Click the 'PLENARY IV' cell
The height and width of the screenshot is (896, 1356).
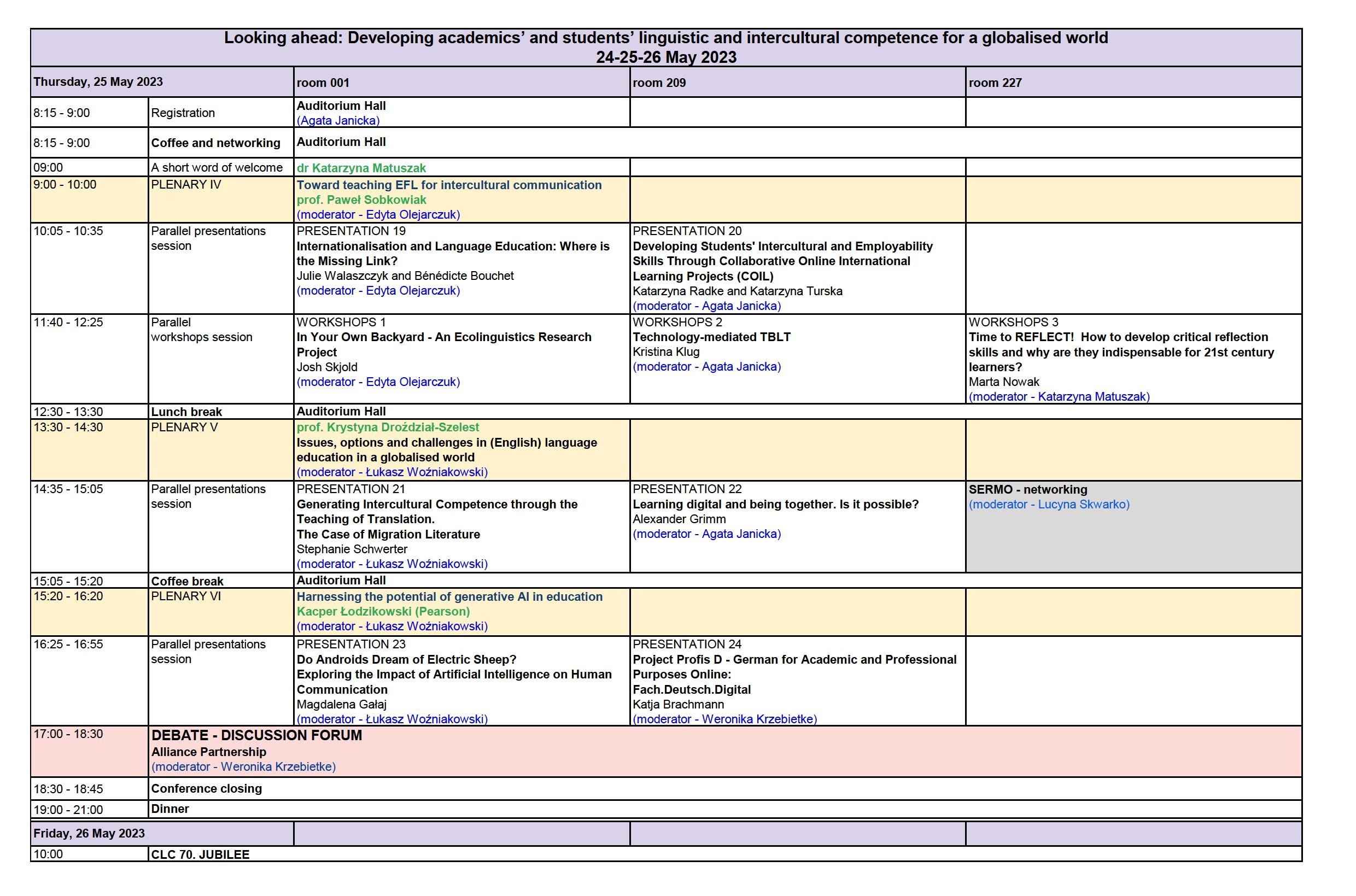220,200
